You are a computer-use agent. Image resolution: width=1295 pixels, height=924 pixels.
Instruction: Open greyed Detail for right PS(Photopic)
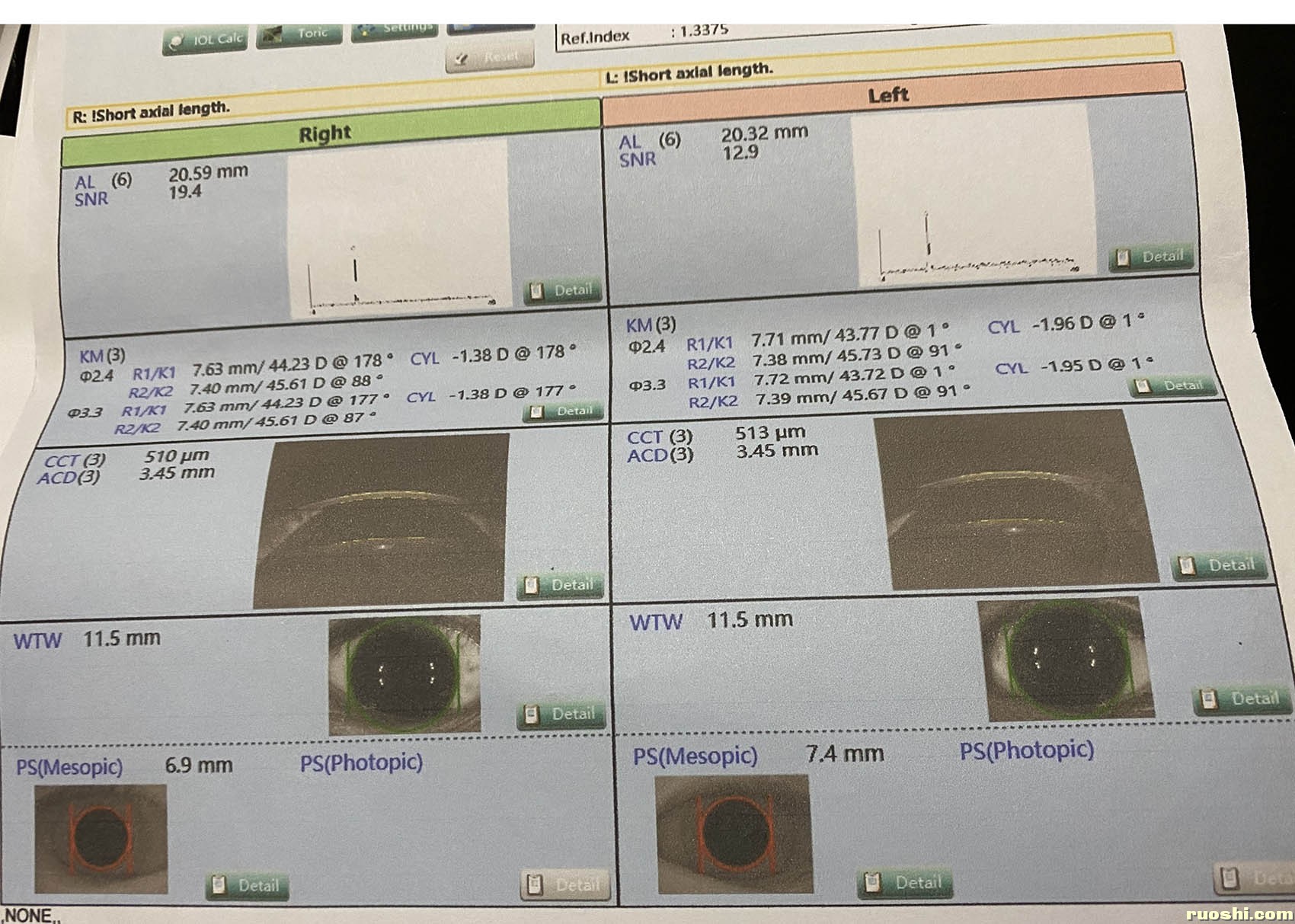click(x=566, y=885)
